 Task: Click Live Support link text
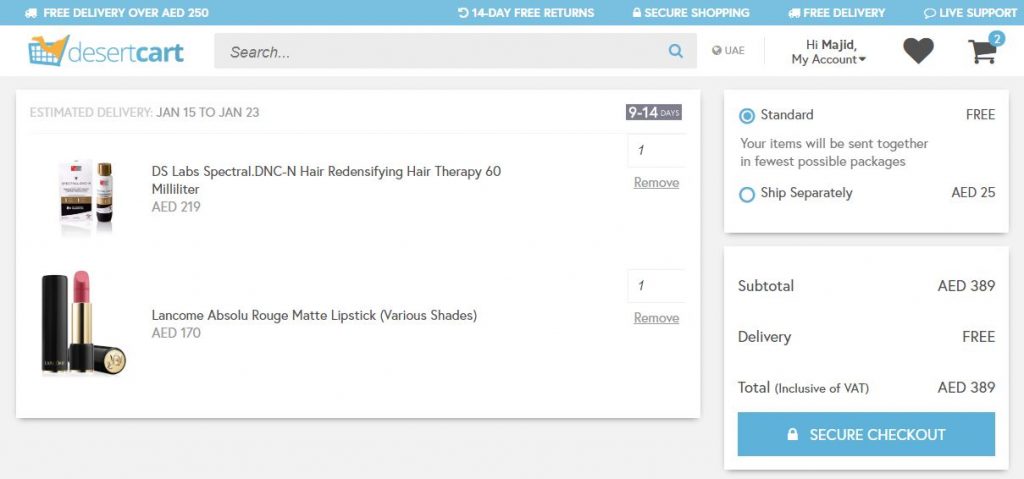[978, 12]
